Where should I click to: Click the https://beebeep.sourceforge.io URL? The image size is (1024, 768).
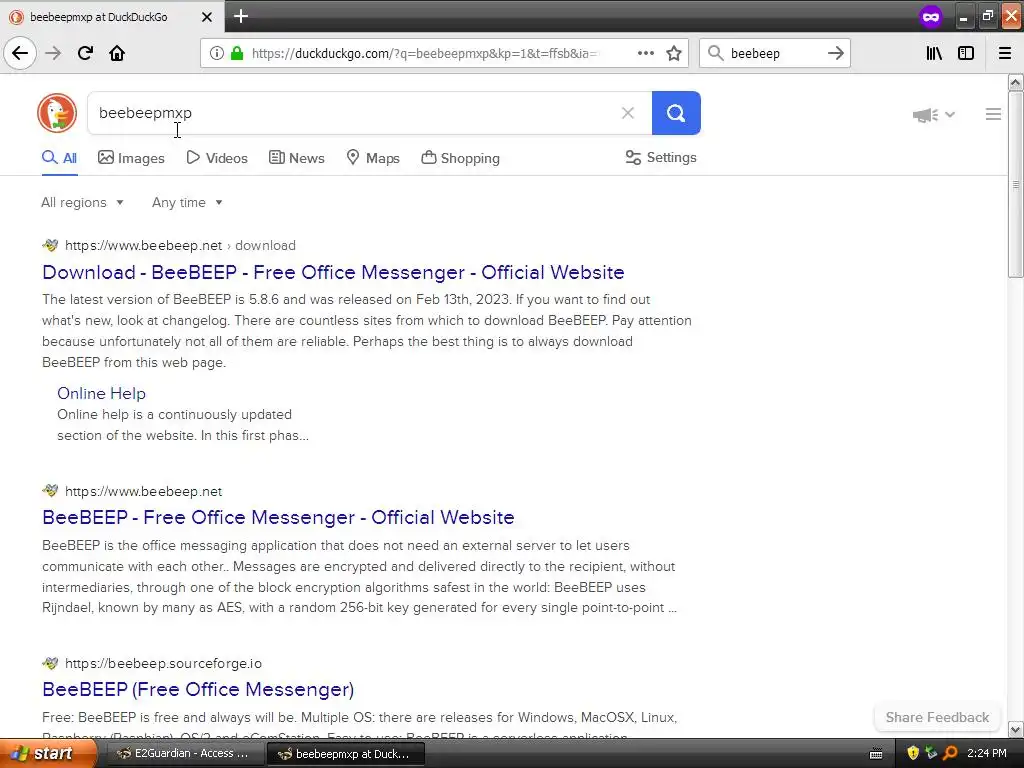[x=163, y=664]
